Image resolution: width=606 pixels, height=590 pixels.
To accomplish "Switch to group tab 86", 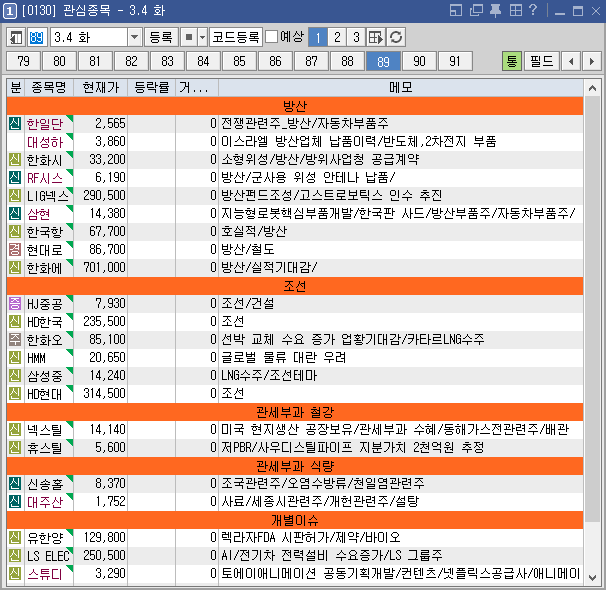I will (275, 61).
